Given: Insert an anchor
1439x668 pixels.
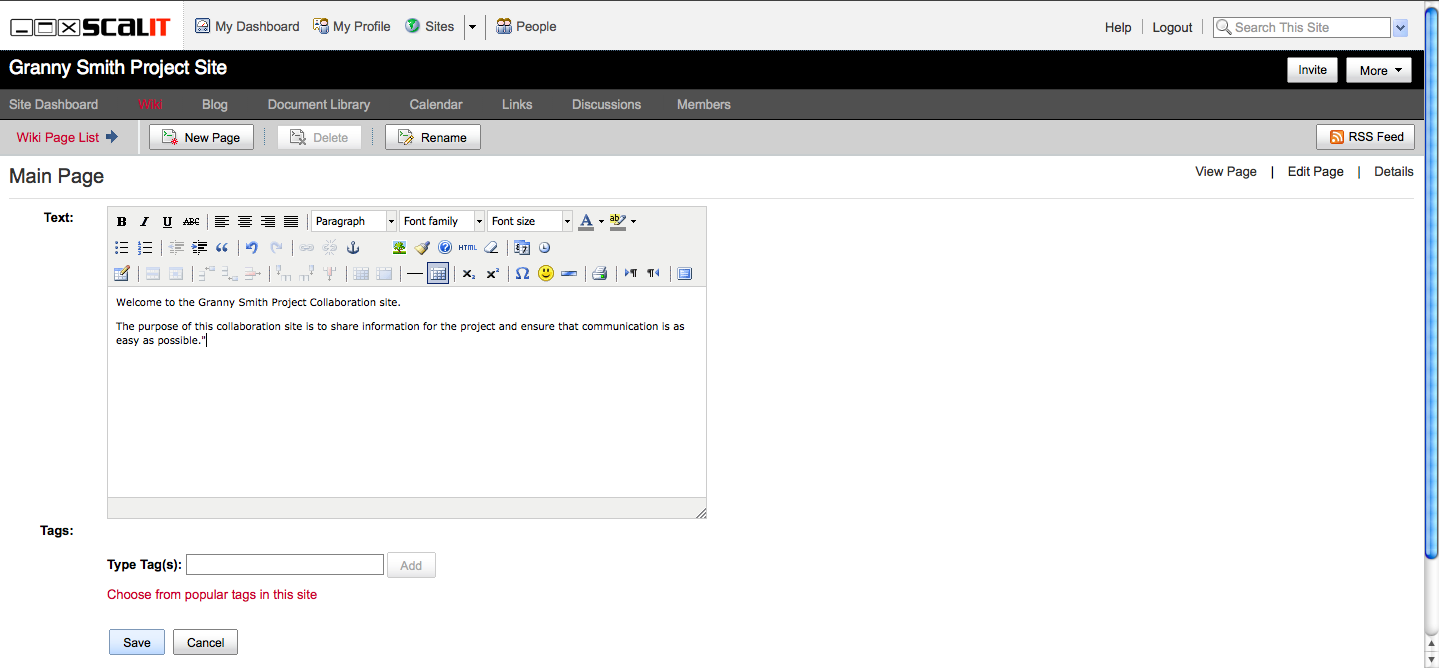Looking at the screenshot, I should (352, 248).
